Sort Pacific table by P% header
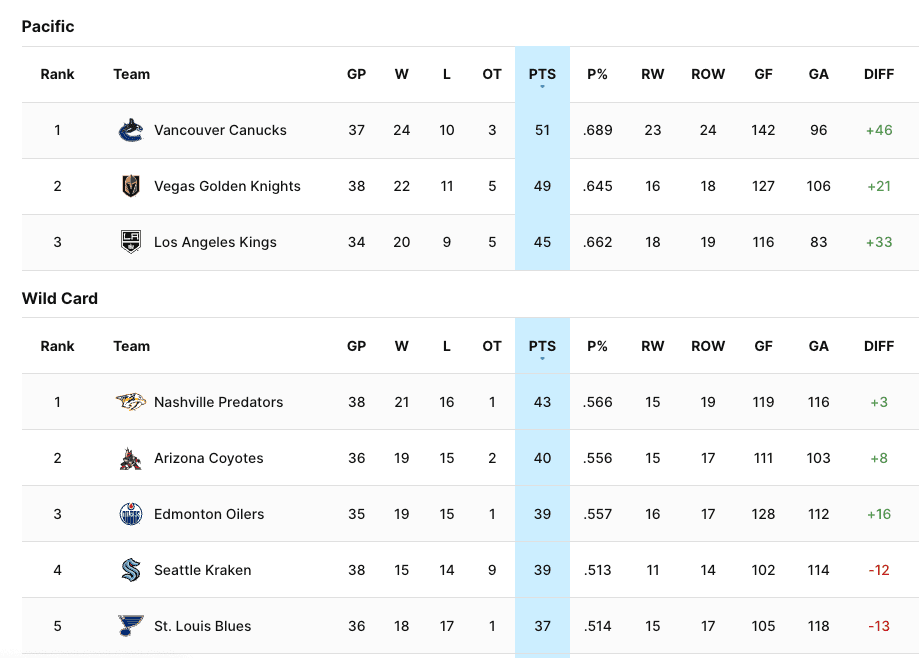The width and height of the screenshot is (919, 658). coord(598,74)
